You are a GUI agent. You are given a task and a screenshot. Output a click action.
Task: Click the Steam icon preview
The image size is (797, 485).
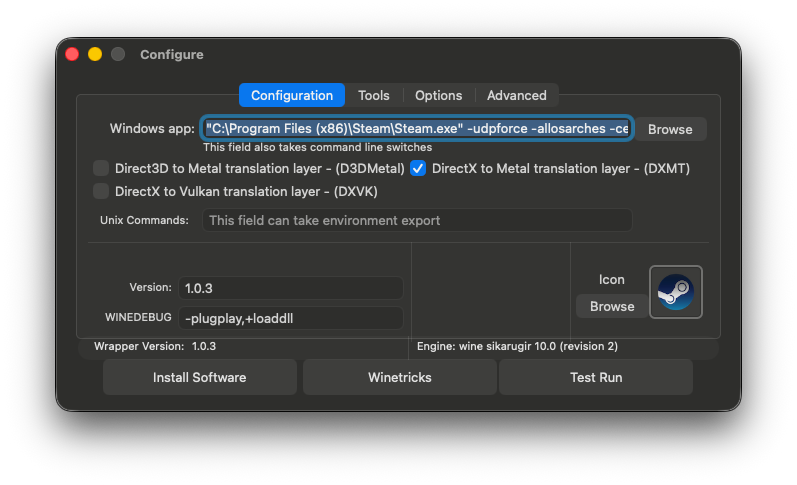676,292
